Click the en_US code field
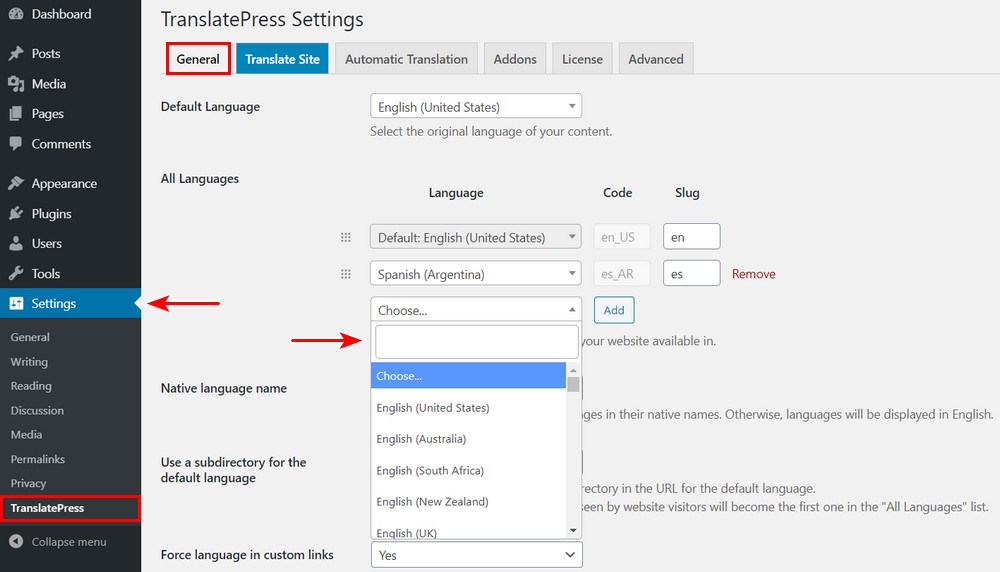 coord(621,237)
